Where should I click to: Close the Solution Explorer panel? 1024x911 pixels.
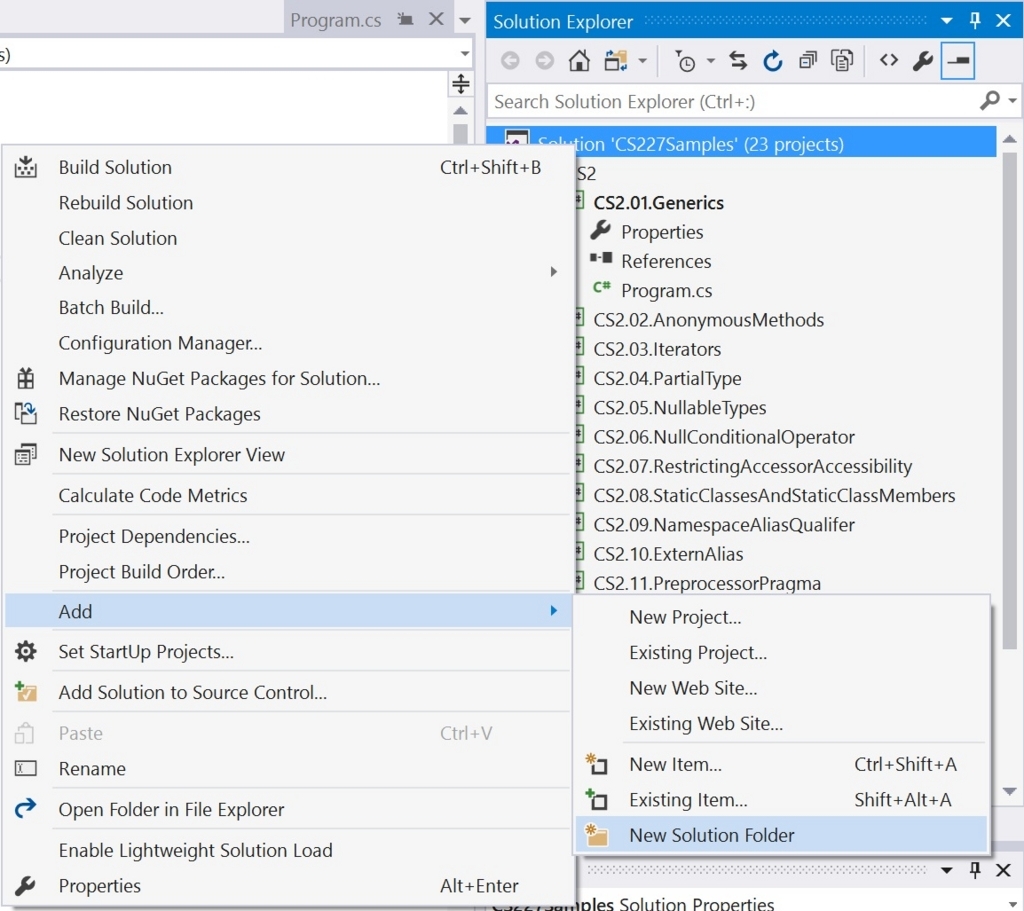tap(1004, 20)
